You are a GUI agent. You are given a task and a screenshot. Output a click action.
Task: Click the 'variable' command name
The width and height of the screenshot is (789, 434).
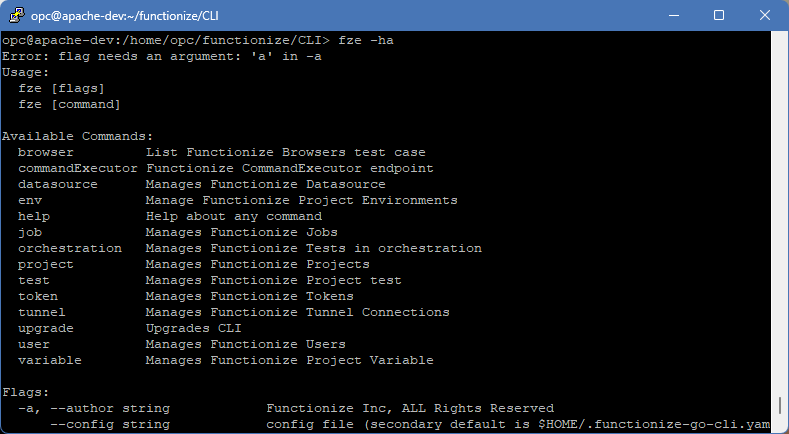coord(49,360)
